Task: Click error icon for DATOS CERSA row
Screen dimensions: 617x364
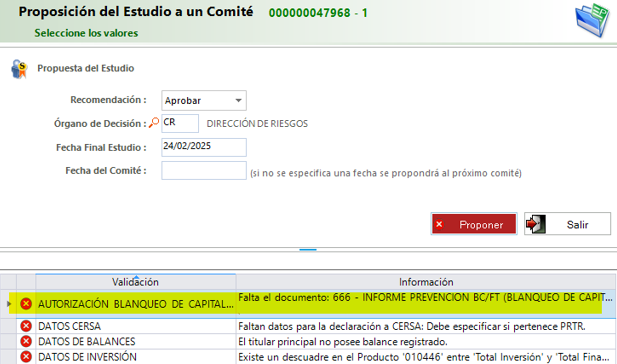Action: click(26, 326)
